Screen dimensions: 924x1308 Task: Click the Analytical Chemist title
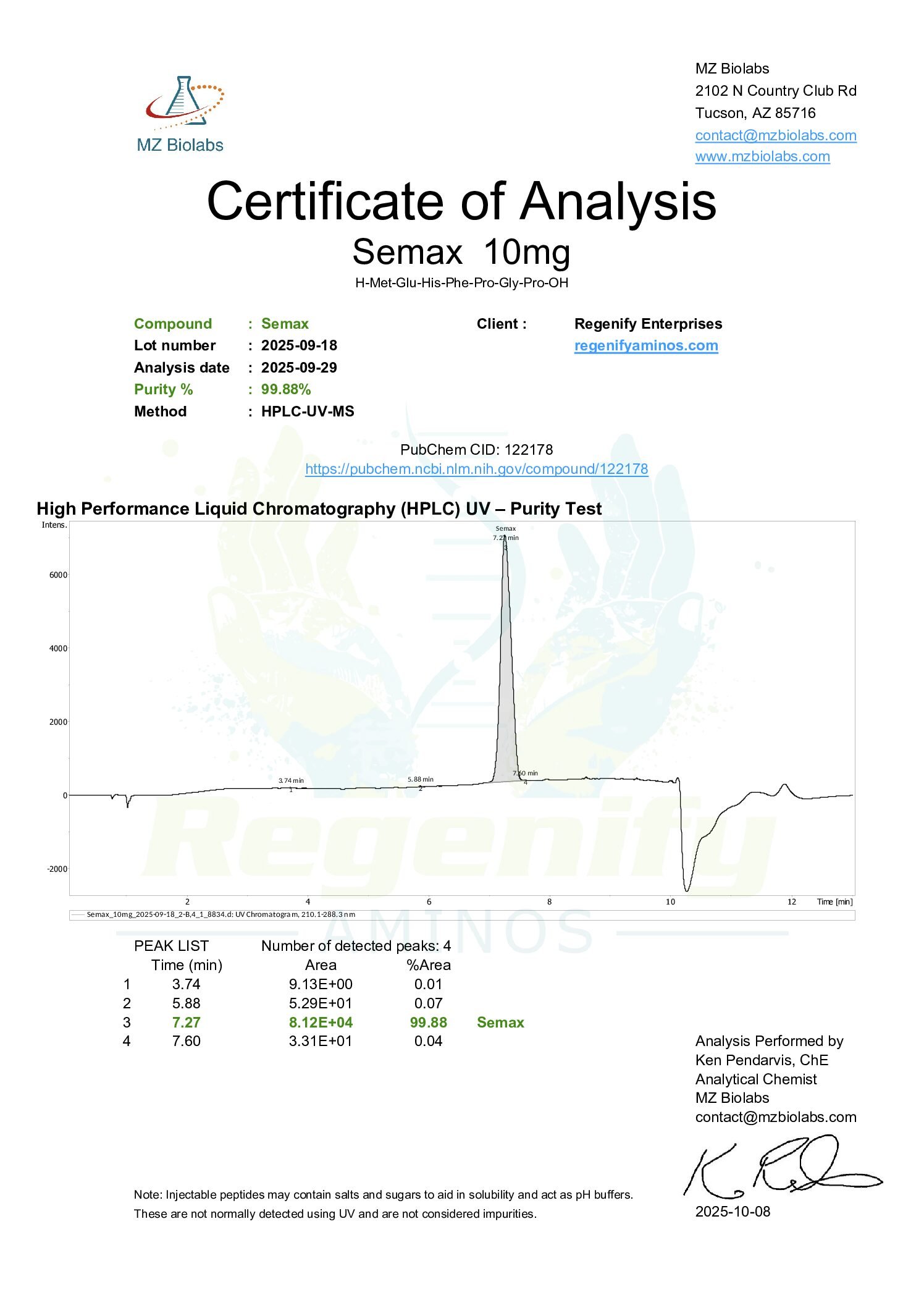(756, 1079)
